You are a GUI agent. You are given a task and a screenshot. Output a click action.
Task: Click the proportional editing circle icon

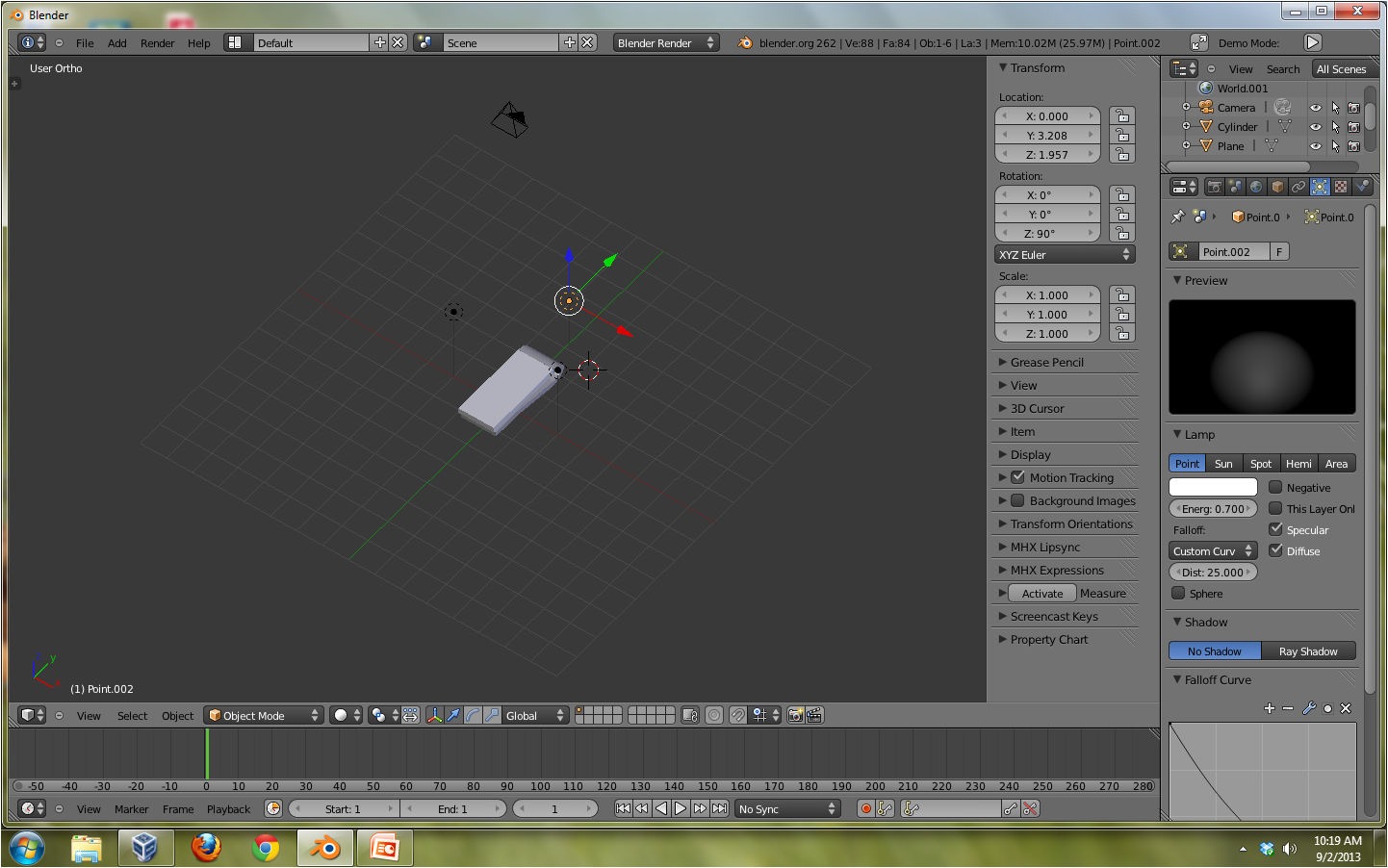click(x=714, y=715)
